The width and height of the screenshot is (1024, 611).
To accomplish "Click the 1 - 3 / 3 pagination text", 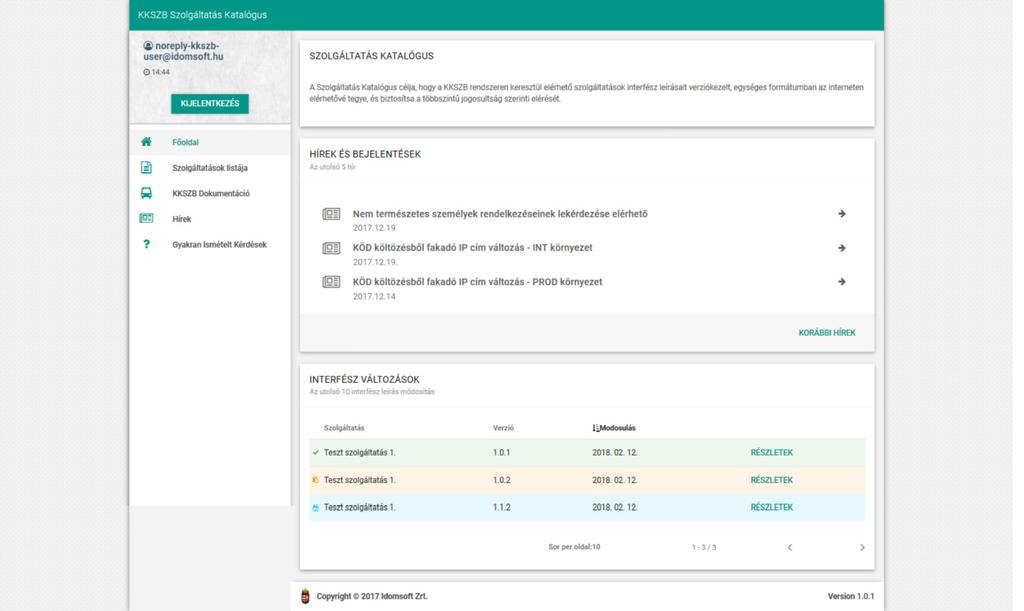I will tap(704, 548).
